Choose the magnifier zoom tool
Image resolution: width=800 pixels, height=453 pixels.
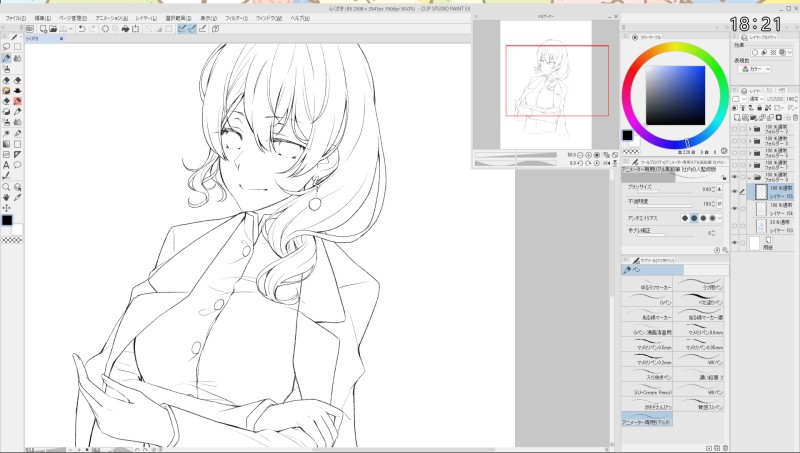6,187
